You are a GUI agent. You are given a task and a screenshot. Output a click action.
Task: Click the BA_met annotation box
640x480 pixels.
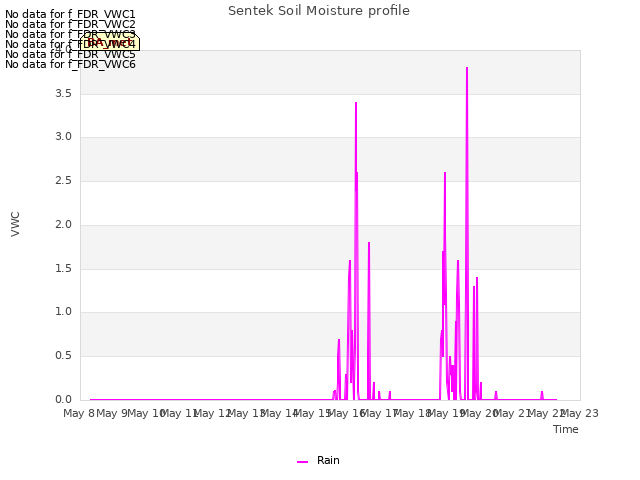(110, 42)
